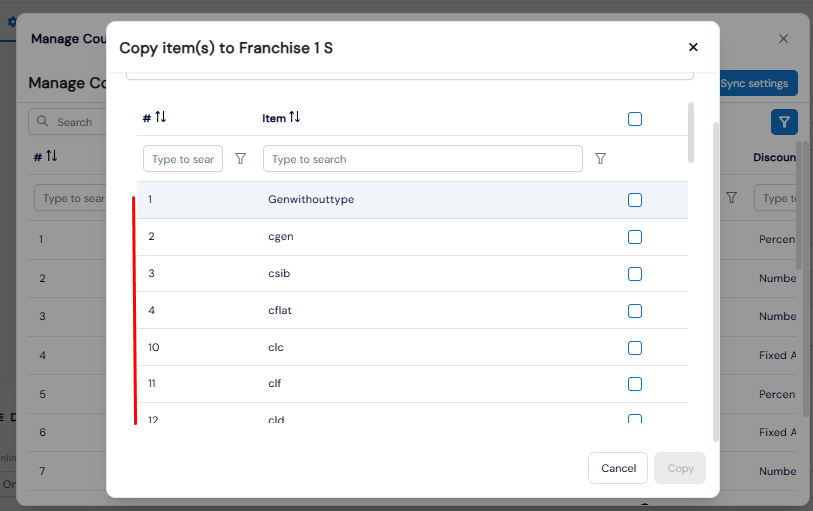Image resolution: width=813 pixels, height=511 pixels.
Task: Check the Genwithouttype item checkbox
Action: coord(635,200)
